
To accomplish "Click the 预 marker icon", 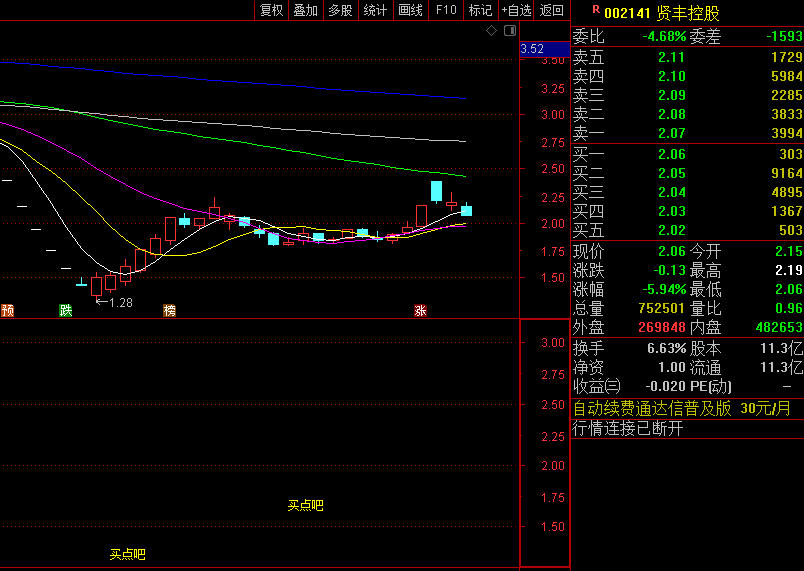I will point(7,310).
